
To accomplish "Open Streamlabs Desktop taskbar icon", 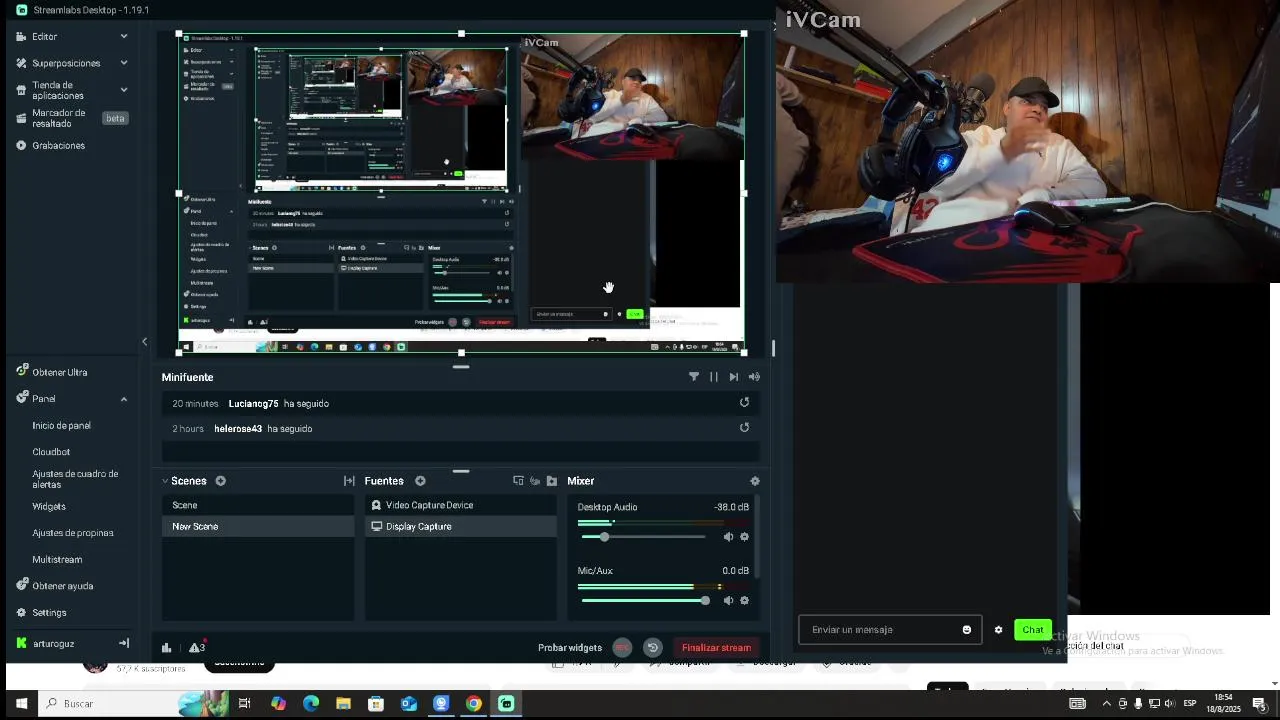I will [506, 704].
